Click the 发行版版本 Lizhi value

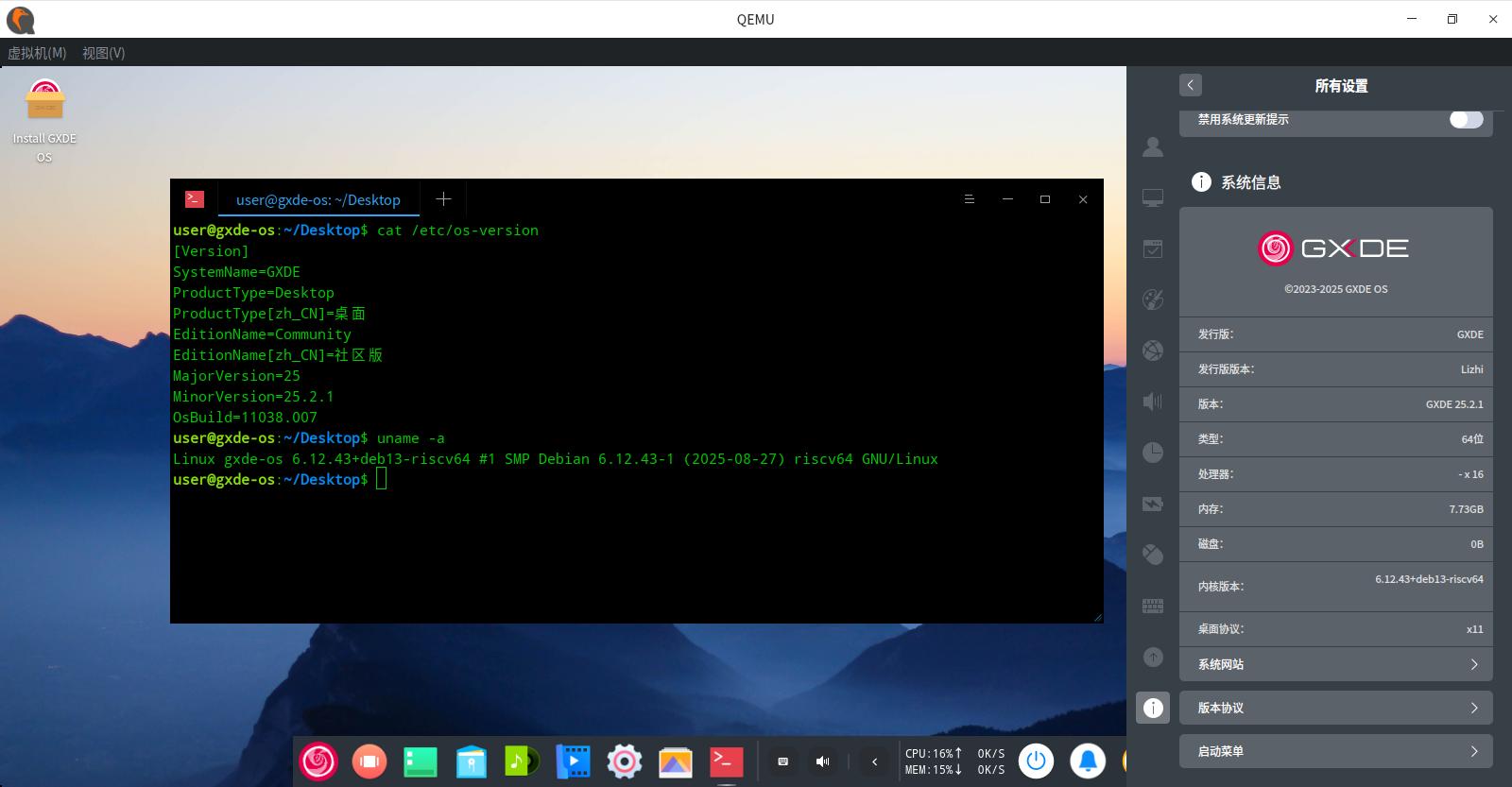coord(1472,369)
